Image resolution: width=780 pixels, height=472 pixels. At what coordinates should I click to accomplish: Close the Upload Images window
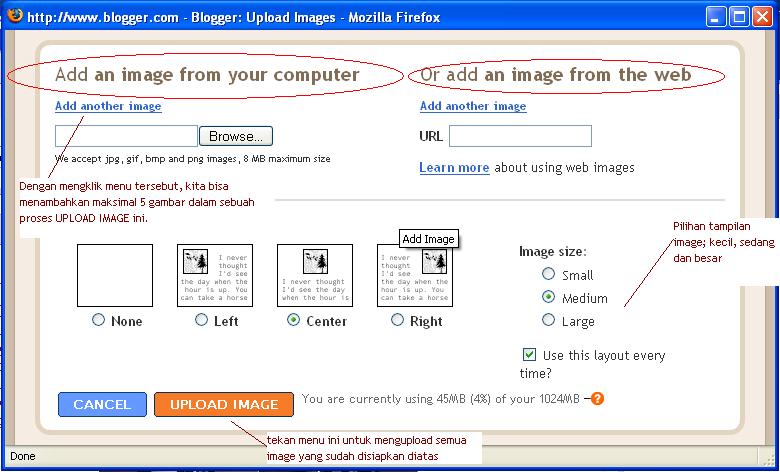tap(762, 18)
